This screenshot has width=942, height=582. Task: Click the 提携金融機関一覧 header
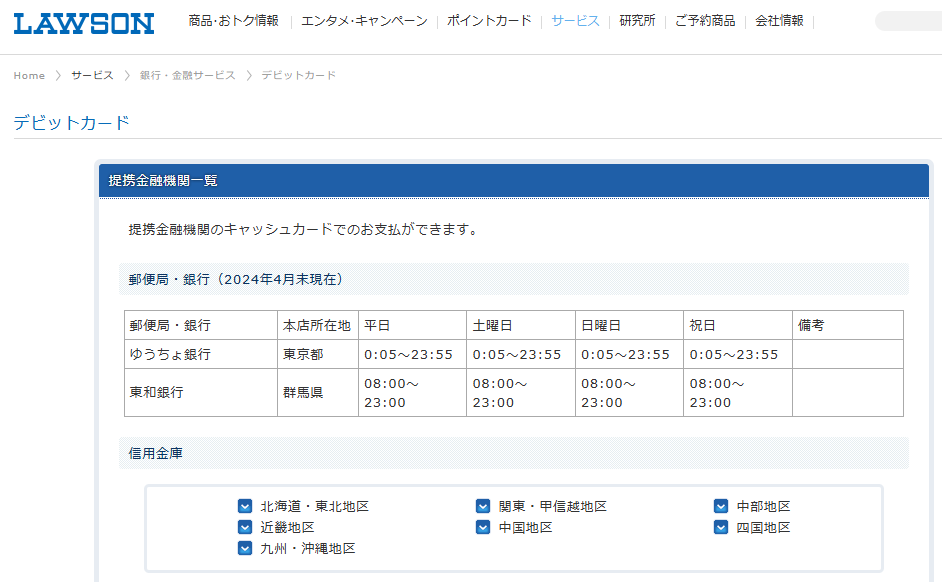[x=514, y=181]
